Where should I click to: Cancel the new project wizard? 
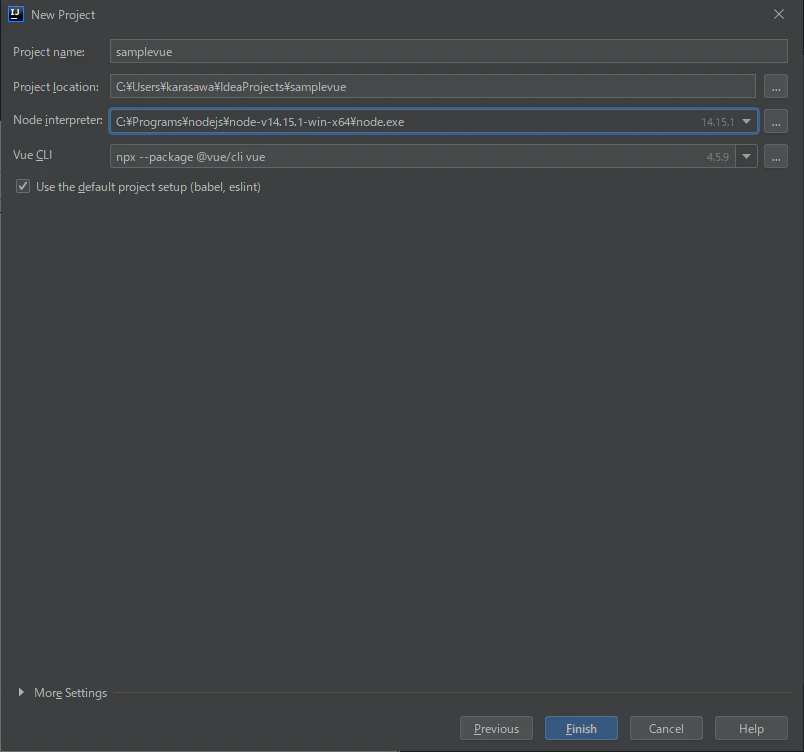[x=666, y=728]
